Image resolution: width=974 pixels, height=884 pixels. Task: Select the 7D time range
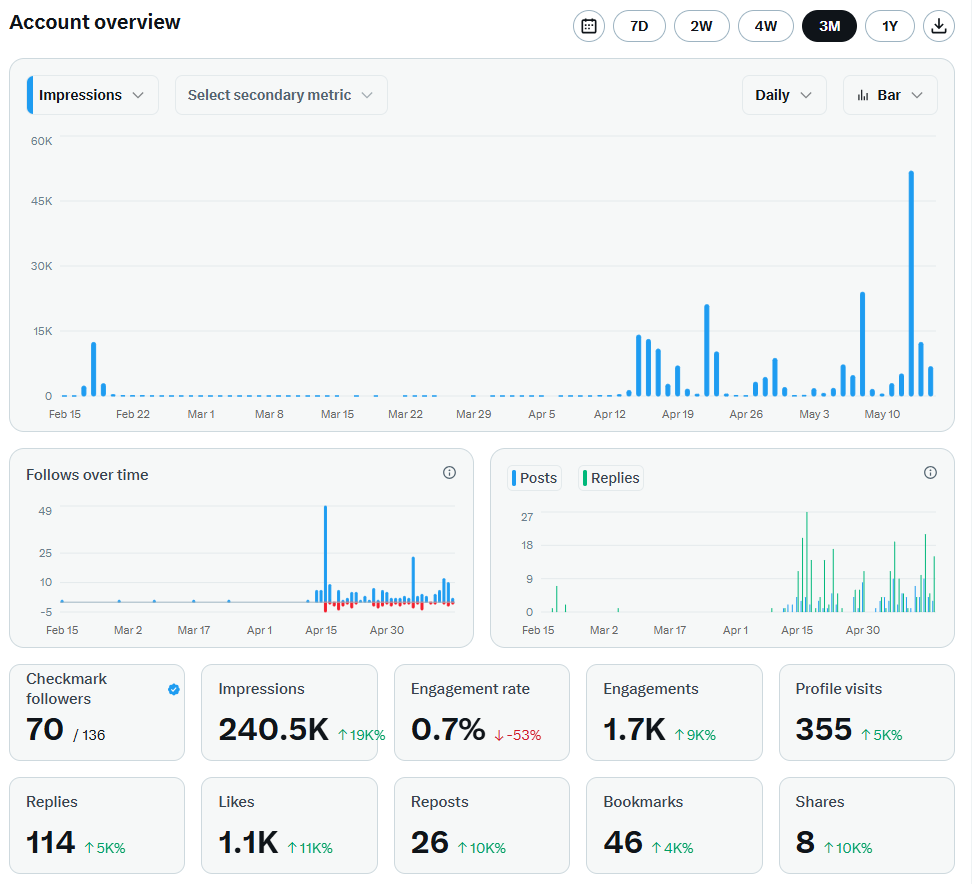pyautogui.click(x=639, y=26)
